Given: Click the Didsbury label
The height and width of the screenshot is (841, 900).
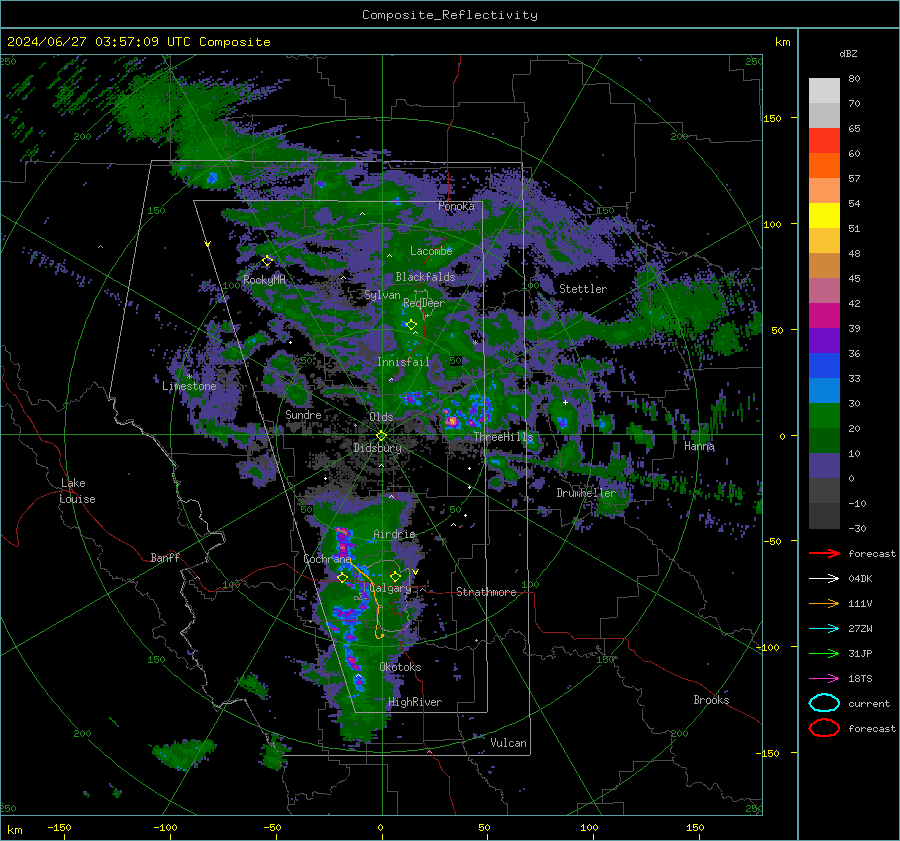Looking at the screenshot, I should pos(377,448).
